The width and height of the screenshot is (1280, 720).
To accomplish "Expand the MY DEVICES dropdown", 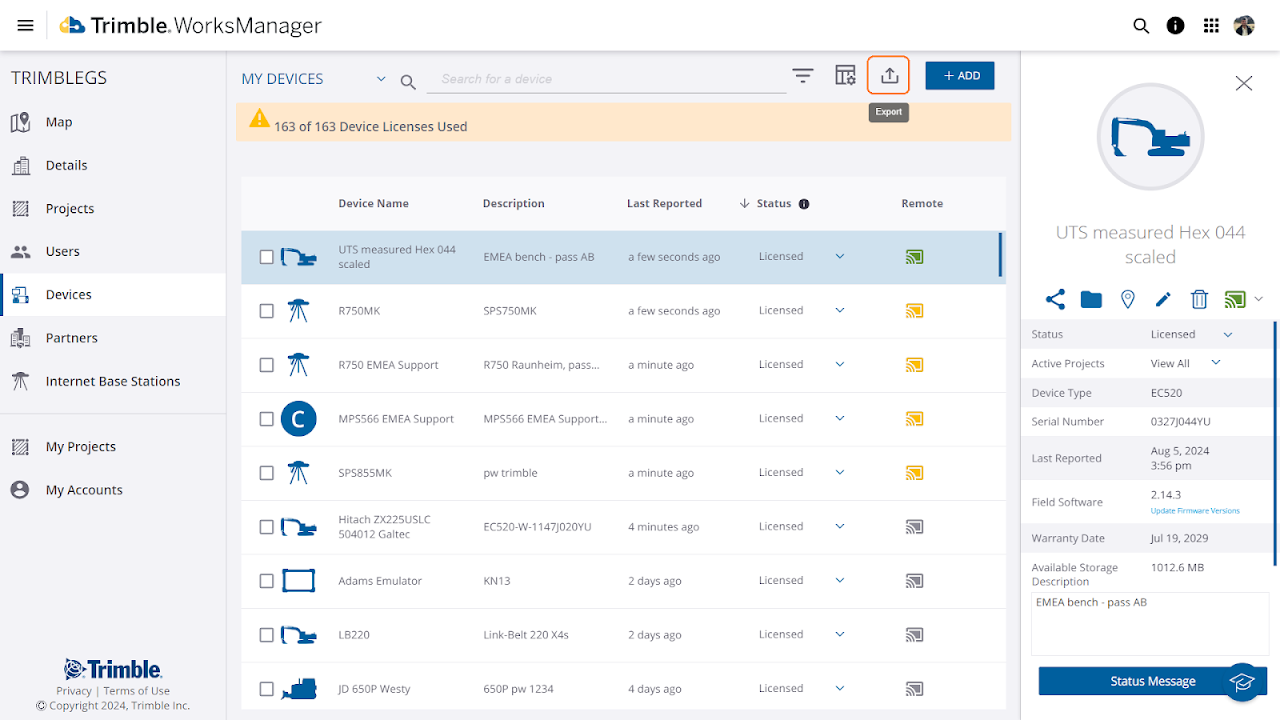I will pyautogui.click(x=381, y=79).
